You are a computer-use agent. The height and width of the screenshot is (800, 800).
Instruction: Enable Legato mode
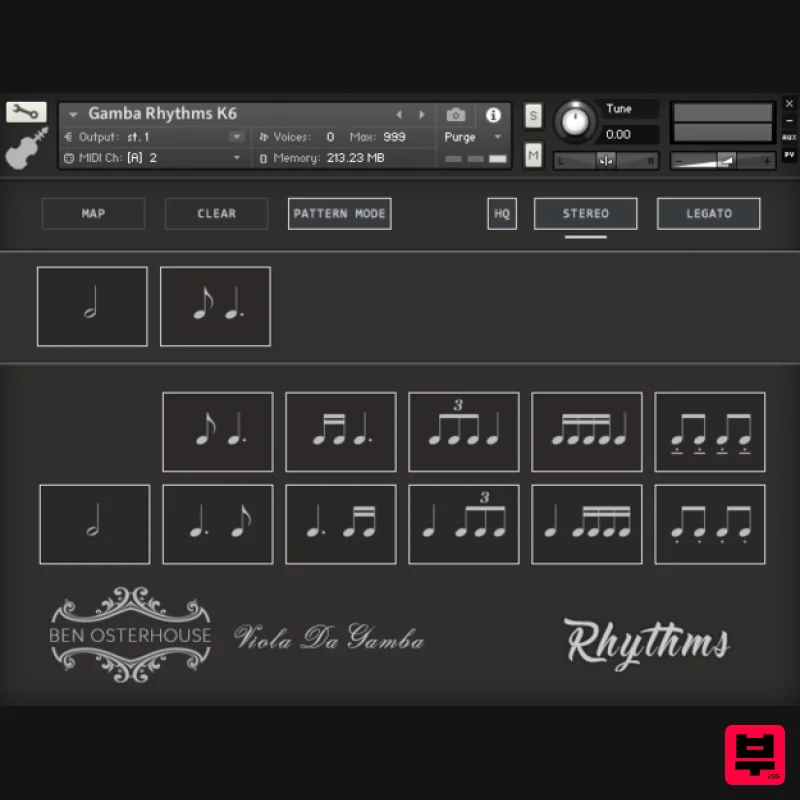point(708,213)
